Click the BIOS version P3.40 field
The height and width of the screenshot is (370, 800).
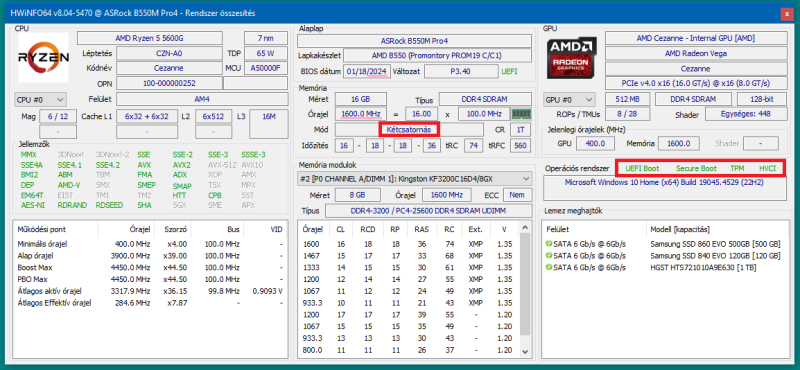point(460,71)
